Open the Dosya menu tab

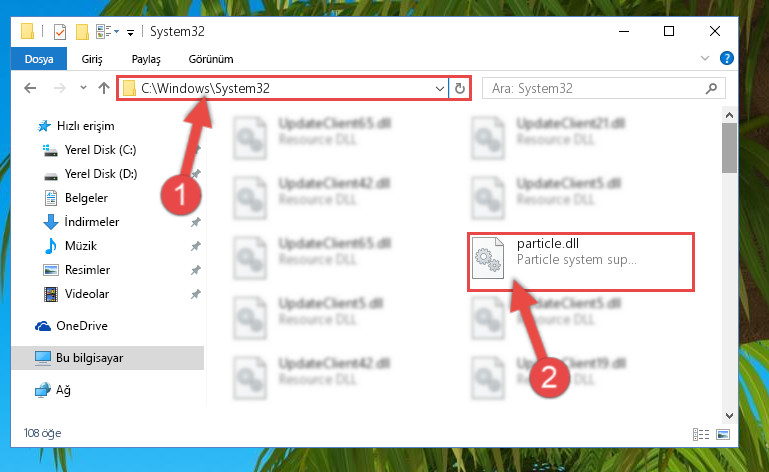tap(39, 59)
